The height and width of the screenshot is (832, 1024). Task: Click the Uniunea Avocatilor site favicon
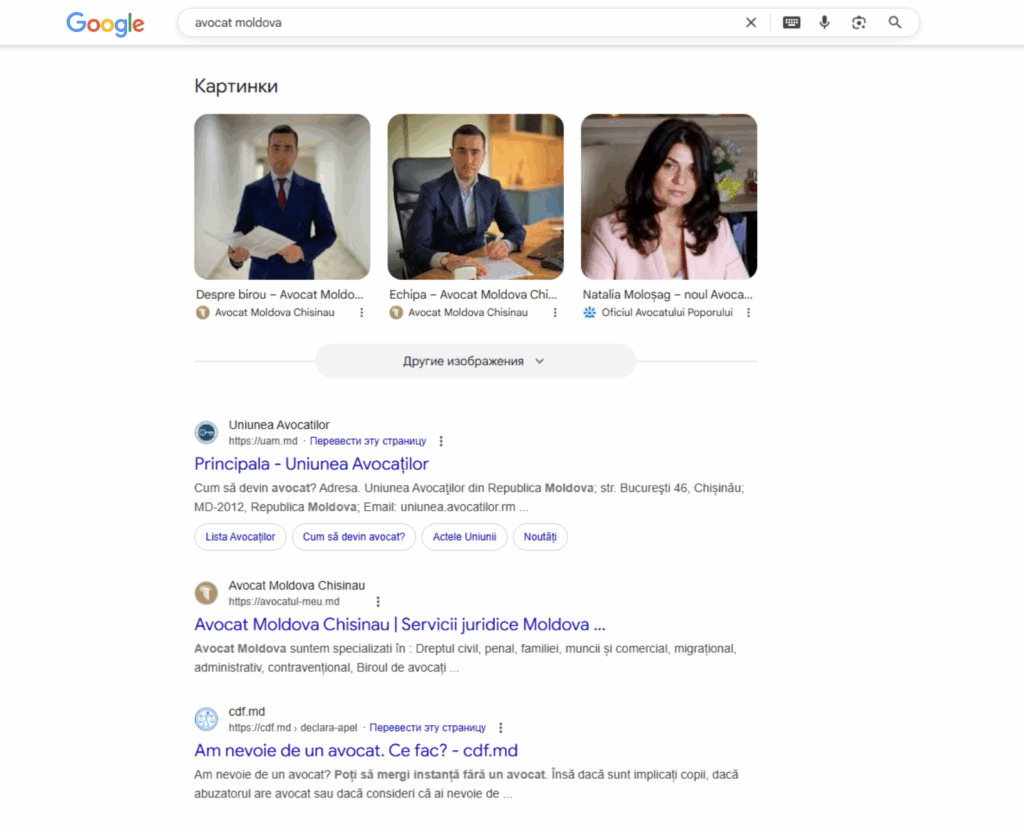coord(206,433)
